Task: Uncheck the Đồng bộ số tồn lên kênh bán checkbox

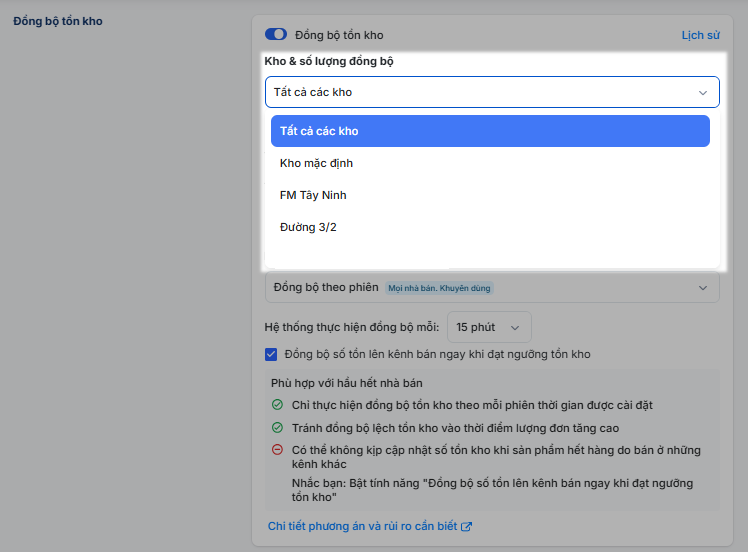Action: pyautogui.click(x=271, y=354)
